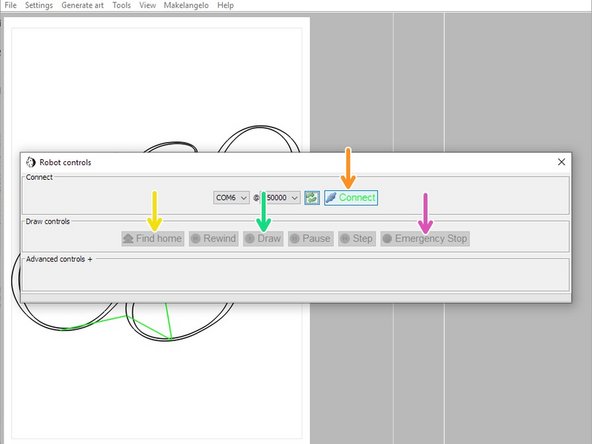Image resolution: width=592 pixels, height=444 pixels.
Task: Open the COM6 port dropdown
Action: 231,197
